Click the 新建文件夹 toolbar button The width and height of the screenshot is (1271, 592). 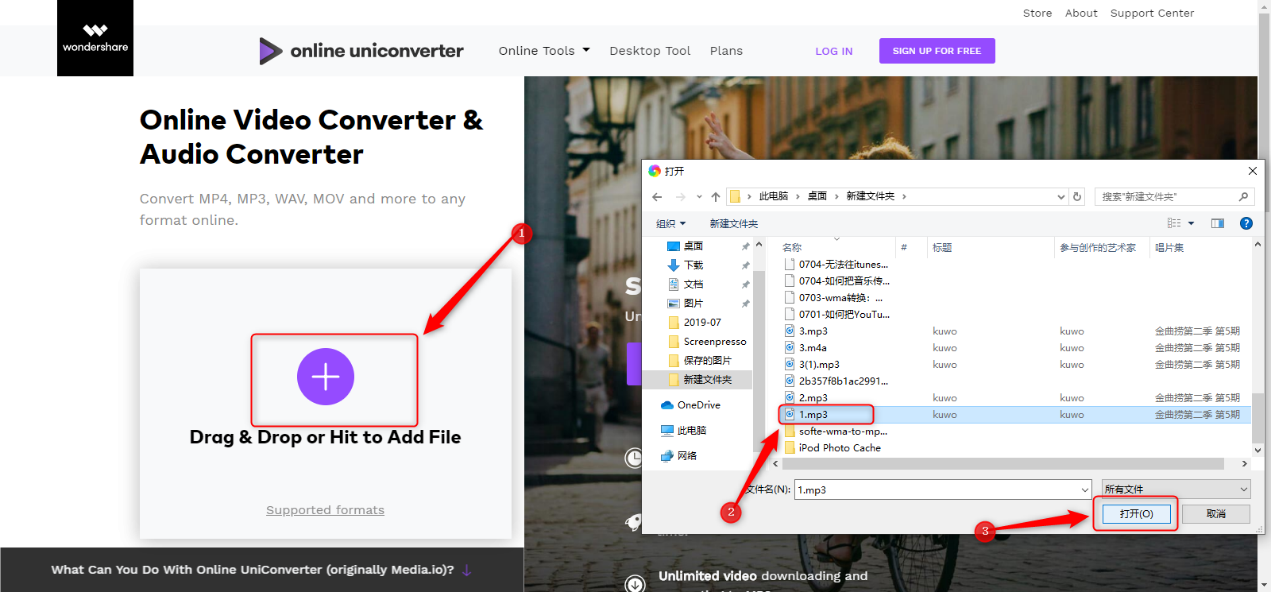(734, 223)
